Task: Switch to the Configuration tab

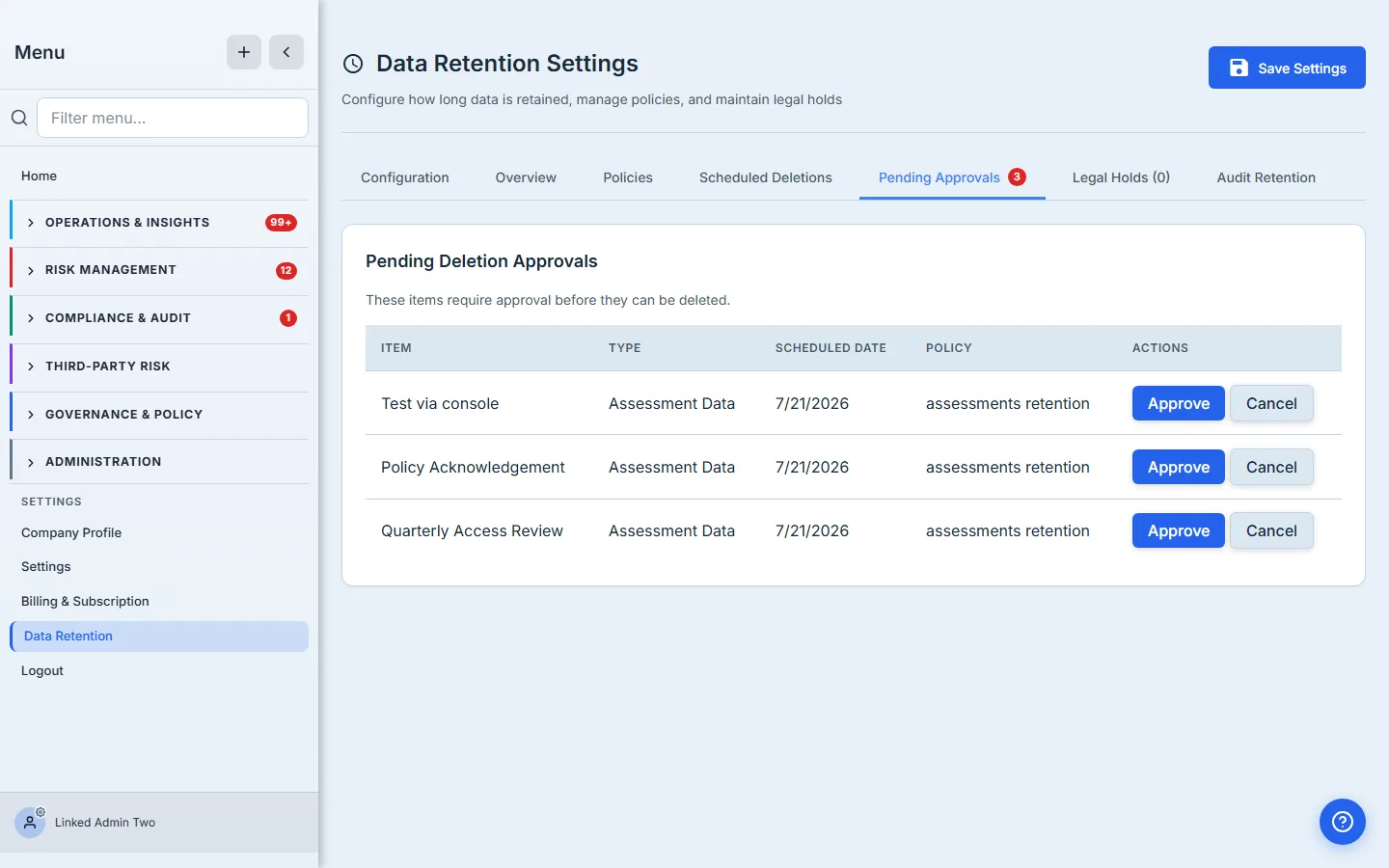Action: [405, 177]
